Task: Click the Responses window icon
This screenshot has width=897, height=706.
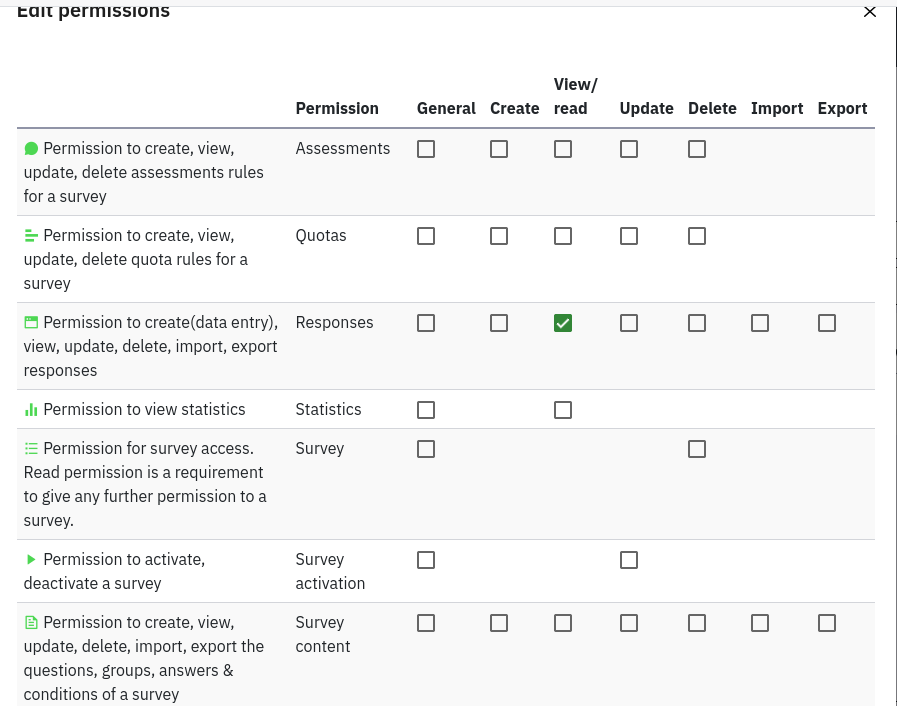Action: point(31,323)
